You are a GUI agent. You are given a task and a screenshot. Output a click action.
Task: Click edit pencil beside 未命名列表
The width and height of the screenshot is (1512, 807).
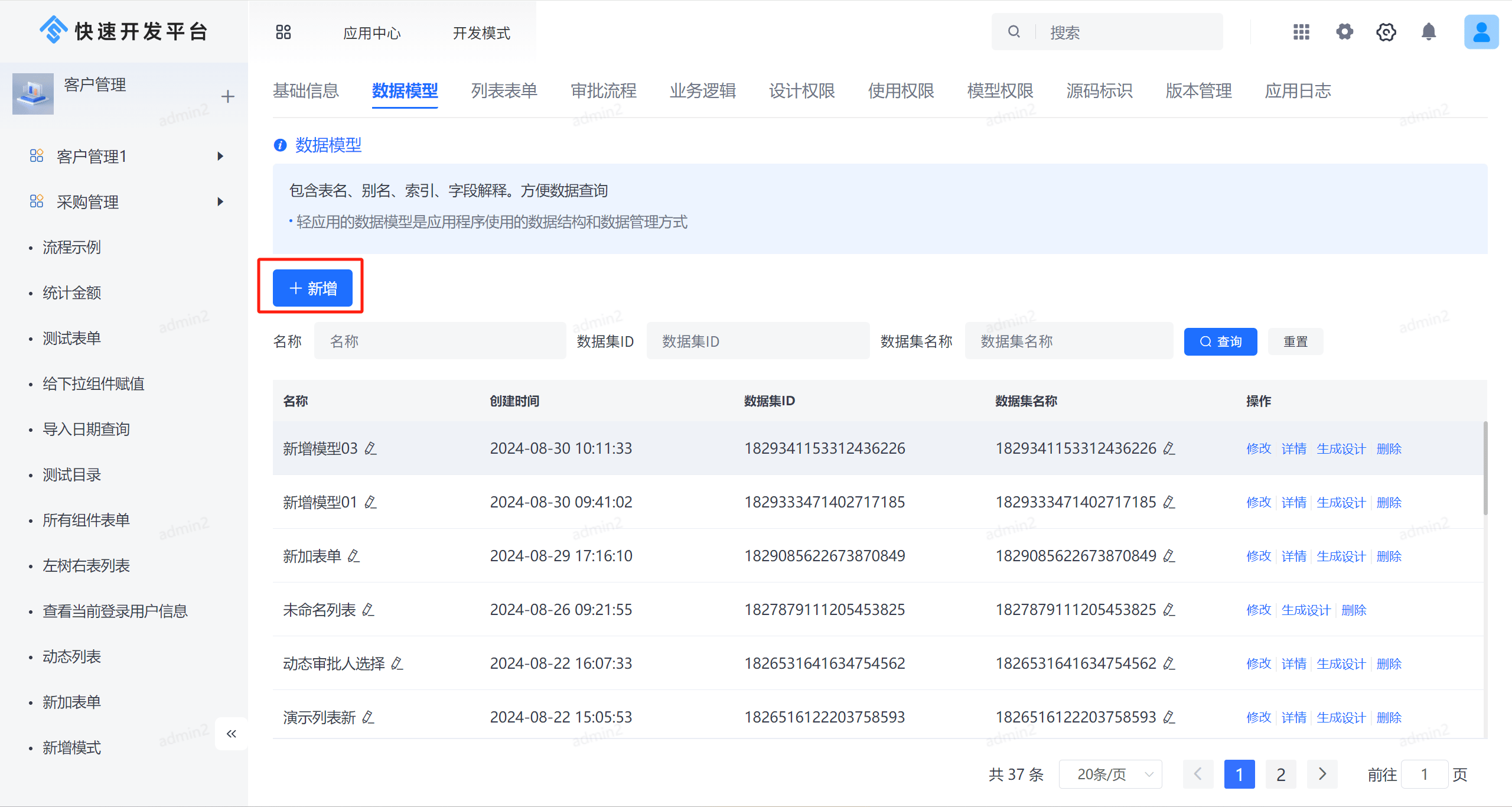point(369,610)
